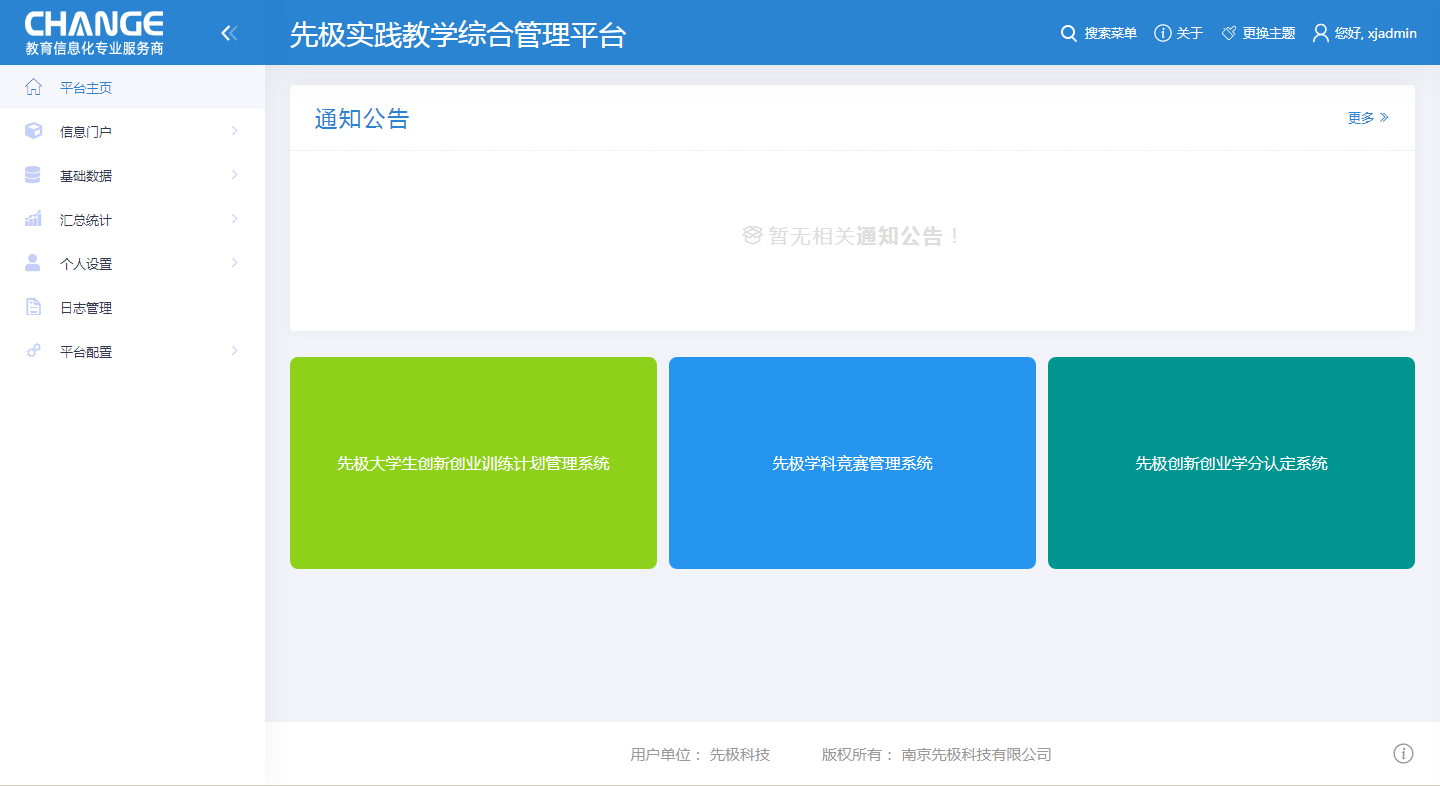Click the database icon for 基础数据
Screen dimensions: 1440x786
click(33, 175)
